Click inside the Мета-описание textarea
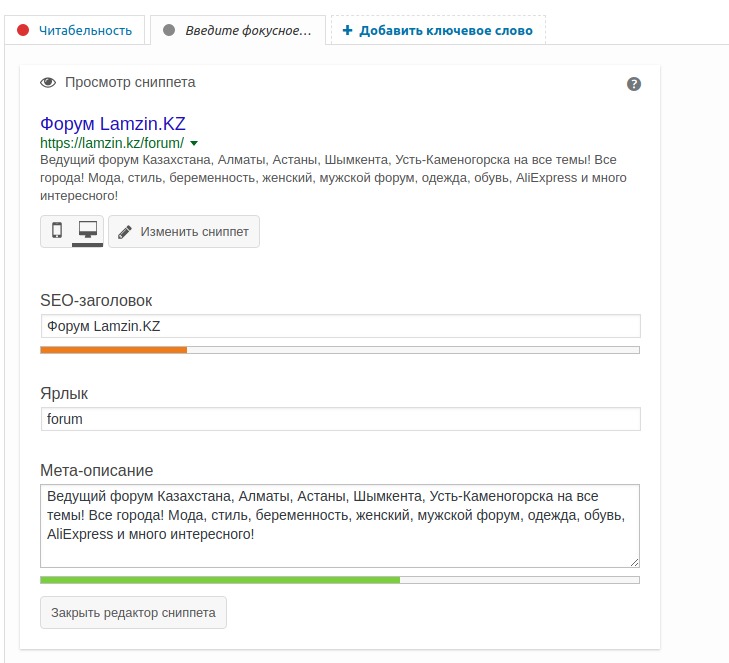The image size is (729, 663). pos(340,526)
